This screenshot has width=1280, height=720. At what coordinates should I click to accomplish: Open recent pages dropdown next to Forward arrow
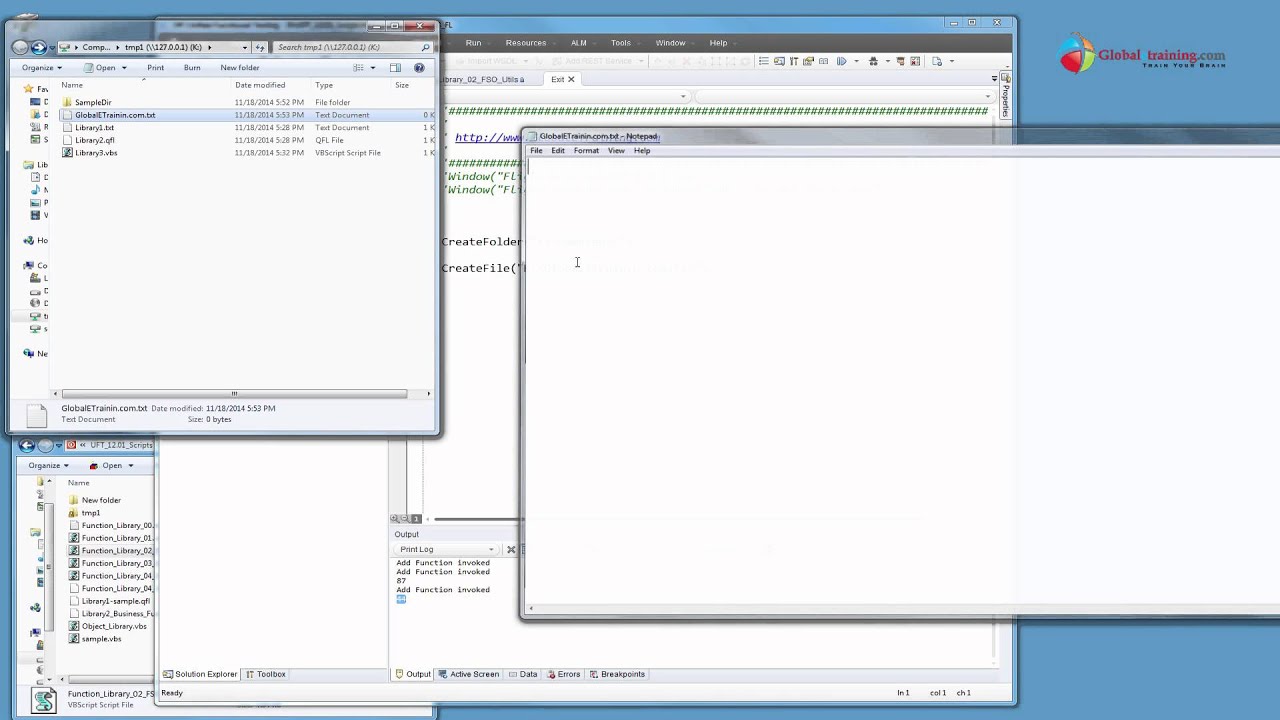(x=51, y=47)
